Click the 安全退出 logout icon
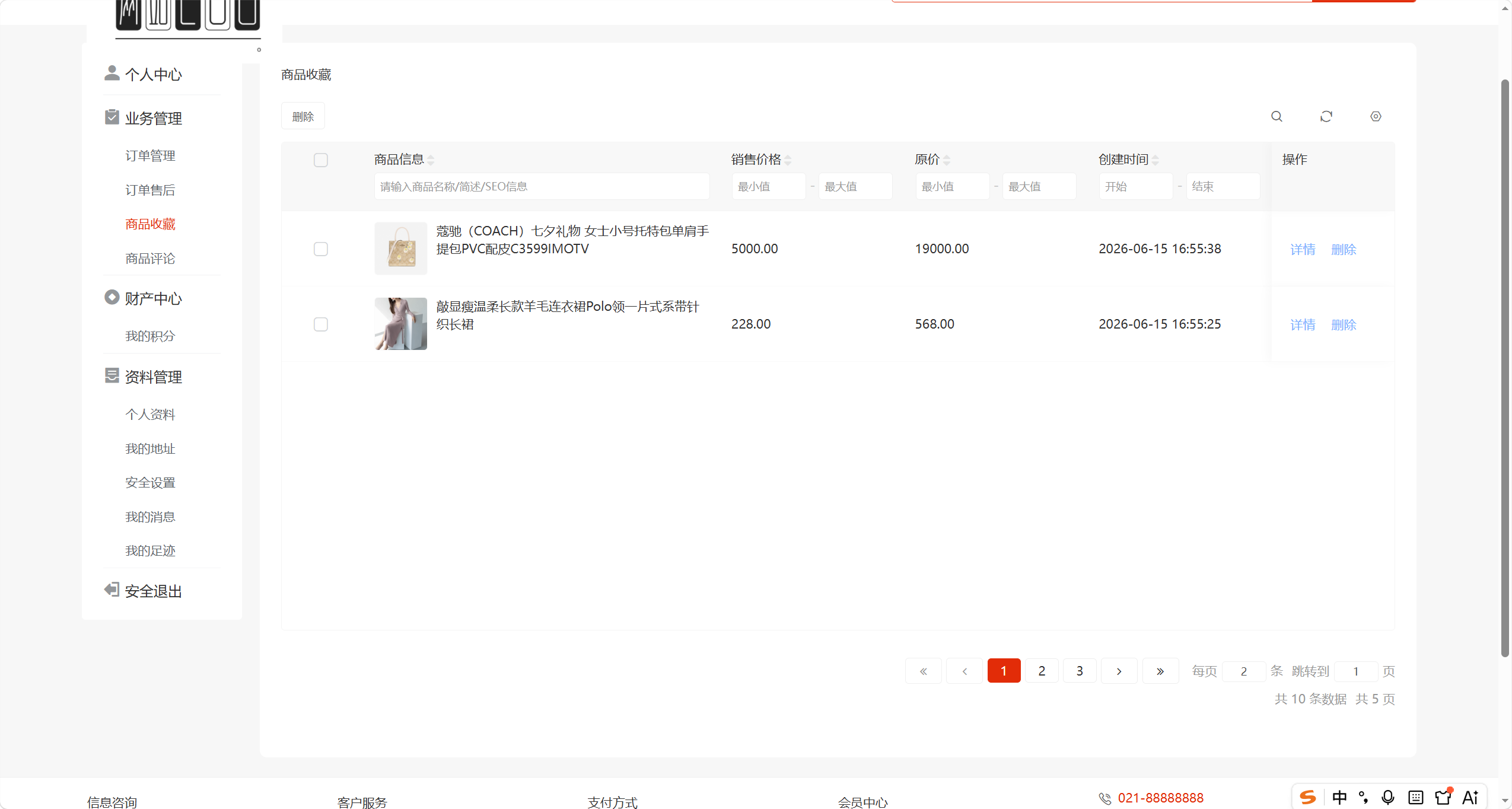This screenshot has width=1512, height=809. point(112,590)
